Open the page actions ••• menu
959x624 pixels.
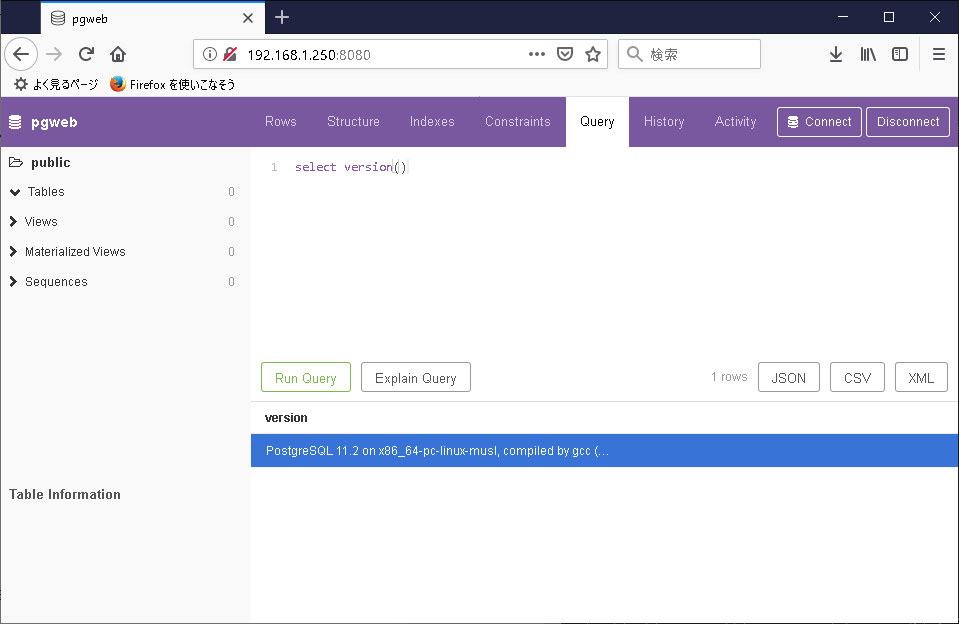click(x=536, y=54)
